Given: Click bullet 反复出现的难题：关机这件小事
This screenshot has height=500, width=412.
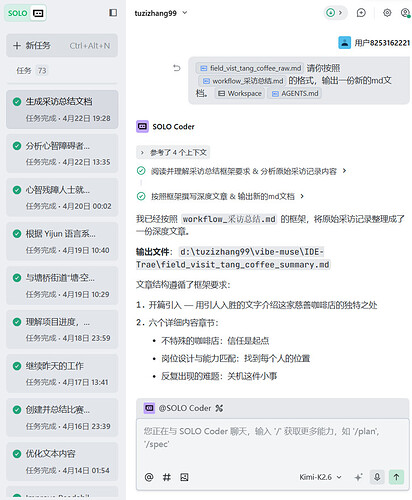Looking at the screenshot, I should [x=219, y=376].
